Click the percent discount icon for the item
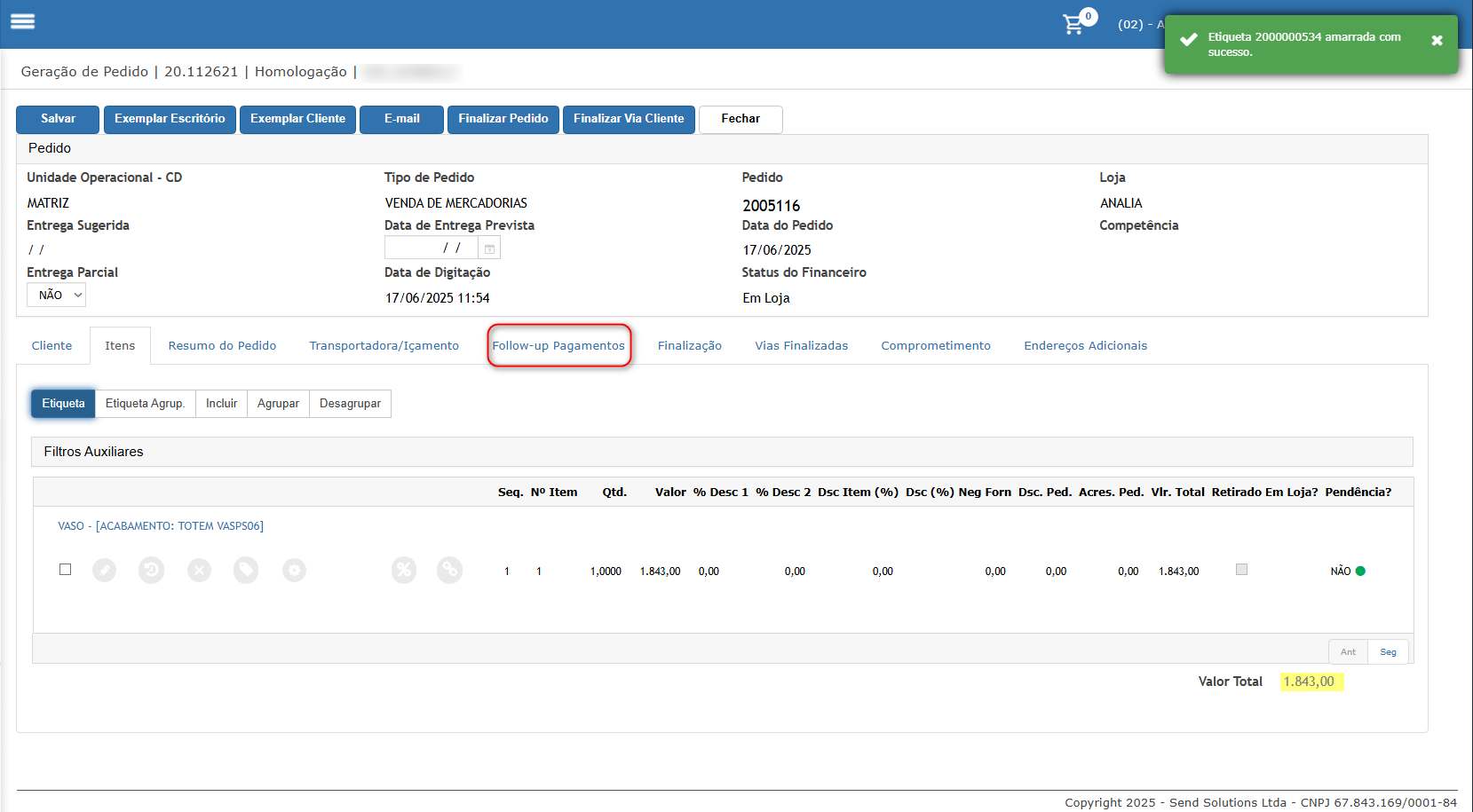 tap(404, 570)
